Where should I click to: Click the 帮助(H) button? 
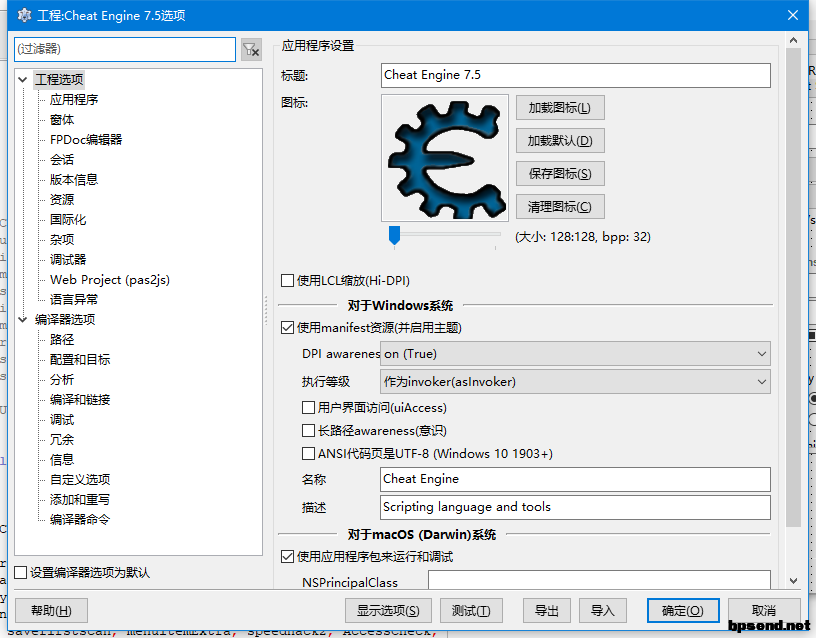click(52, 610)
